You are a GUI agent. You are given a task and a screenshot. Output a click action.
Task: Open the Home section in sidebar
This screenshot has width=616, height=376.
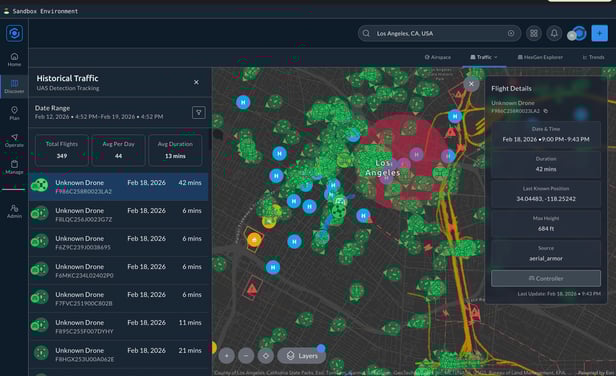(14, 59)
